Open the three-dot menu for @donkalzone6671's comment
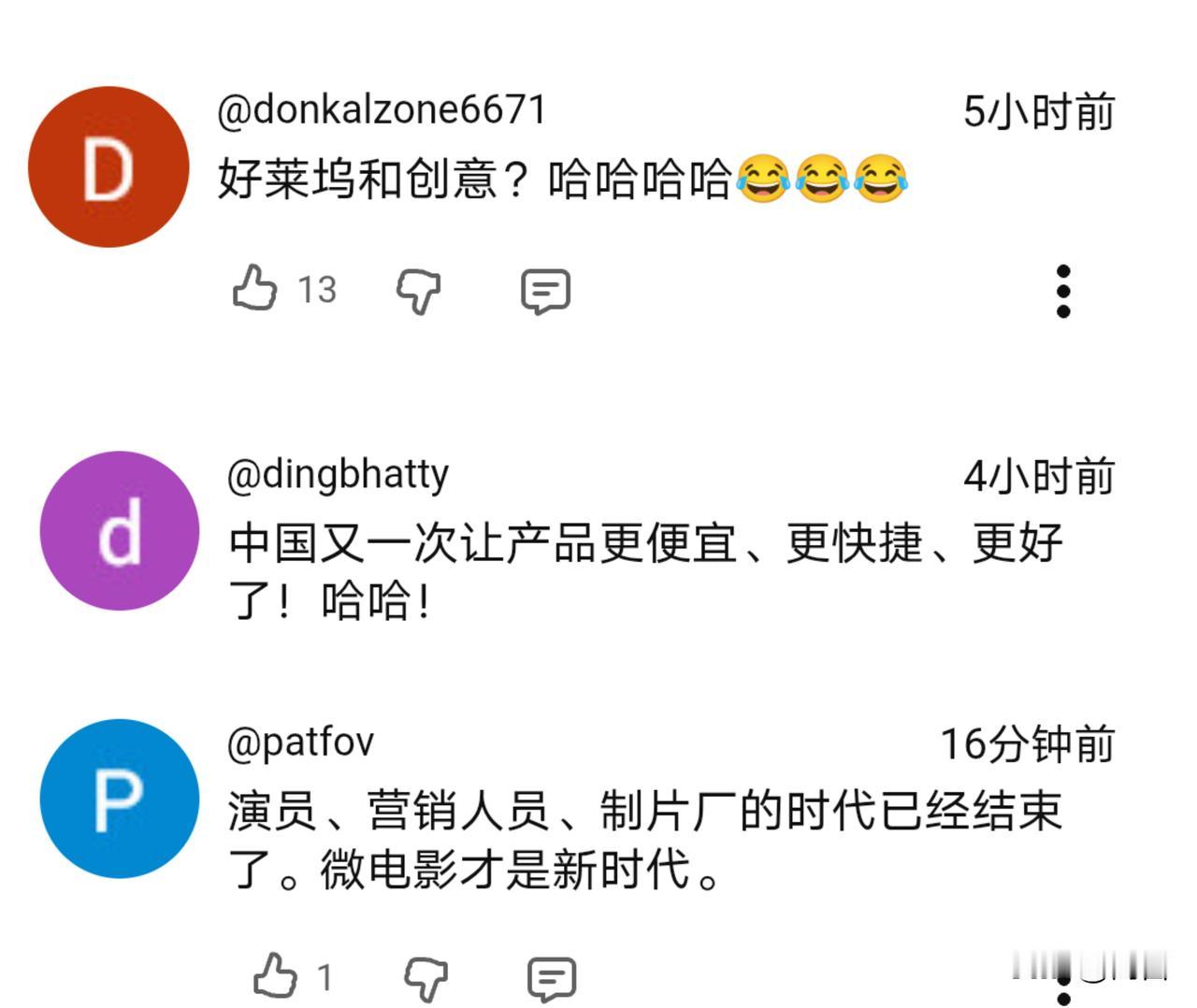The image size is (1197, 1008). click(x=1062, y=291)
